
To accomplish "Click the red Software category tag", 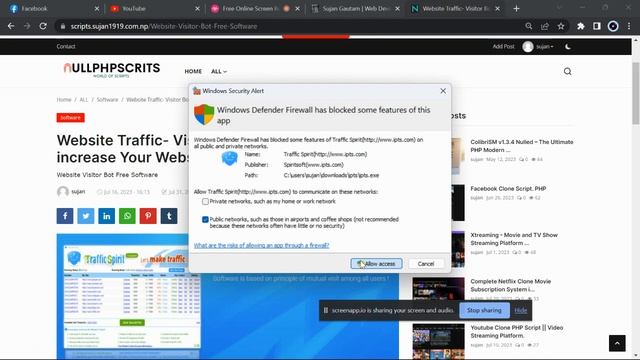I will tap(71, 118).
